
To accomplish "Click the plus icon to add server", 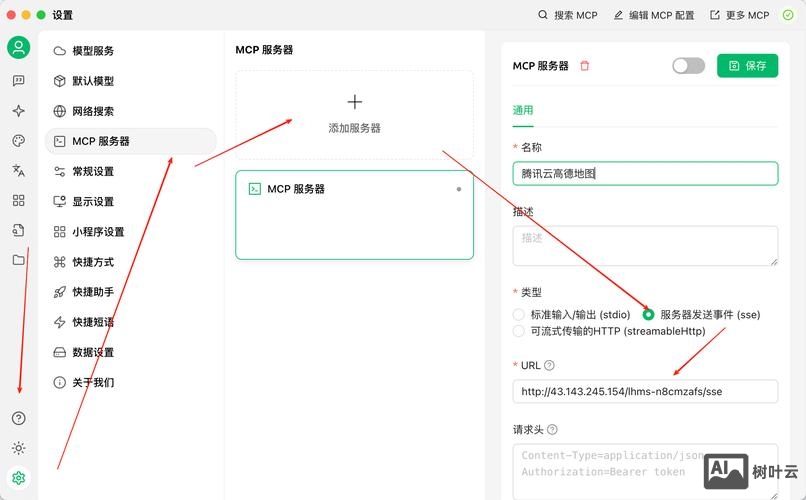I will [355, 102].
